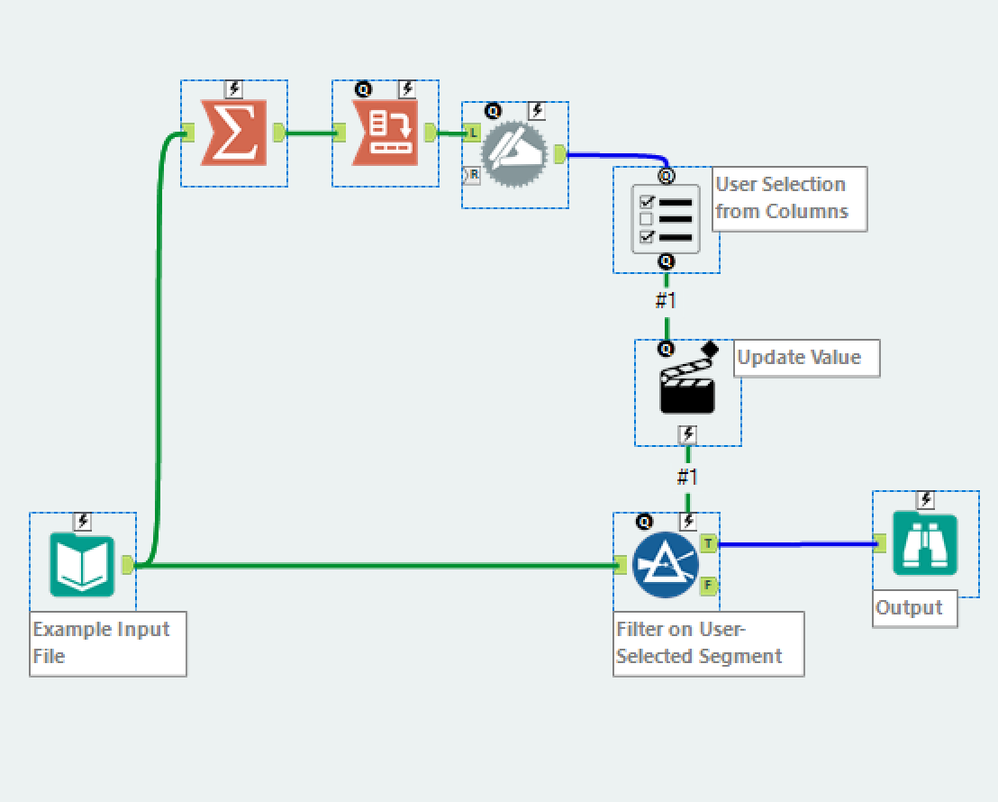The width and height of the screenshot is (998, 802).
Task: Click the R input anchor on gear tool
Action: (472, 174)
